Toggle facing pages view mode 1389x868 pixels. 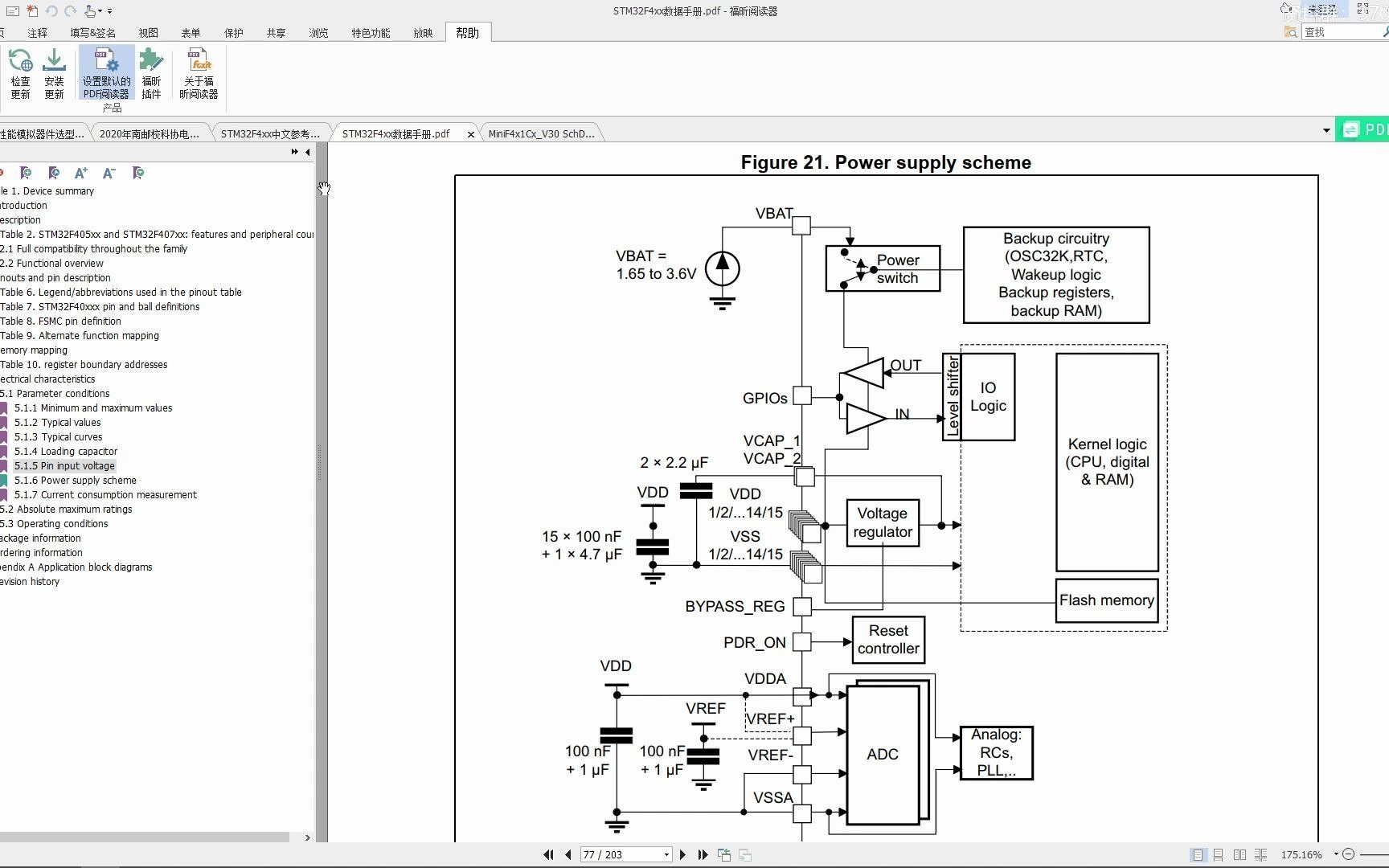[1239, 854]
